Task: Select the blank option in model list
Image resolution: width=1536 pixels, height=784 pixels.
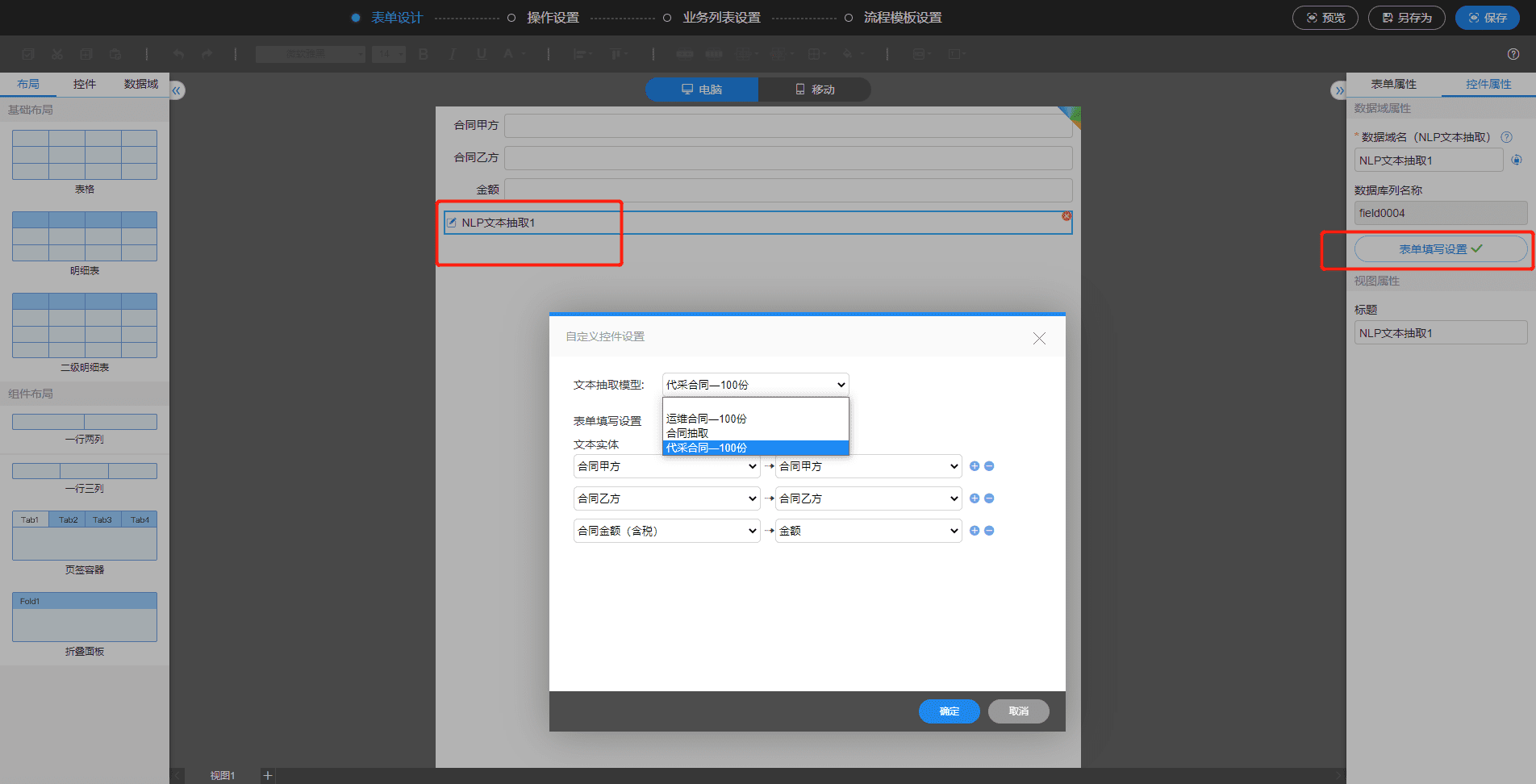Action: pyautogui.click(x=756, y=405)
